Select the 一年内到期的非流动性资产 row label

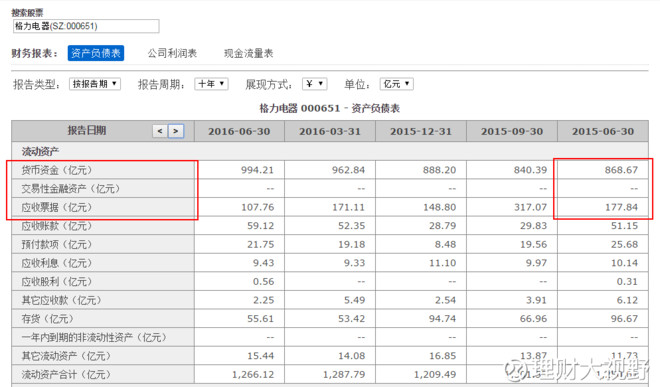(94, 337)
